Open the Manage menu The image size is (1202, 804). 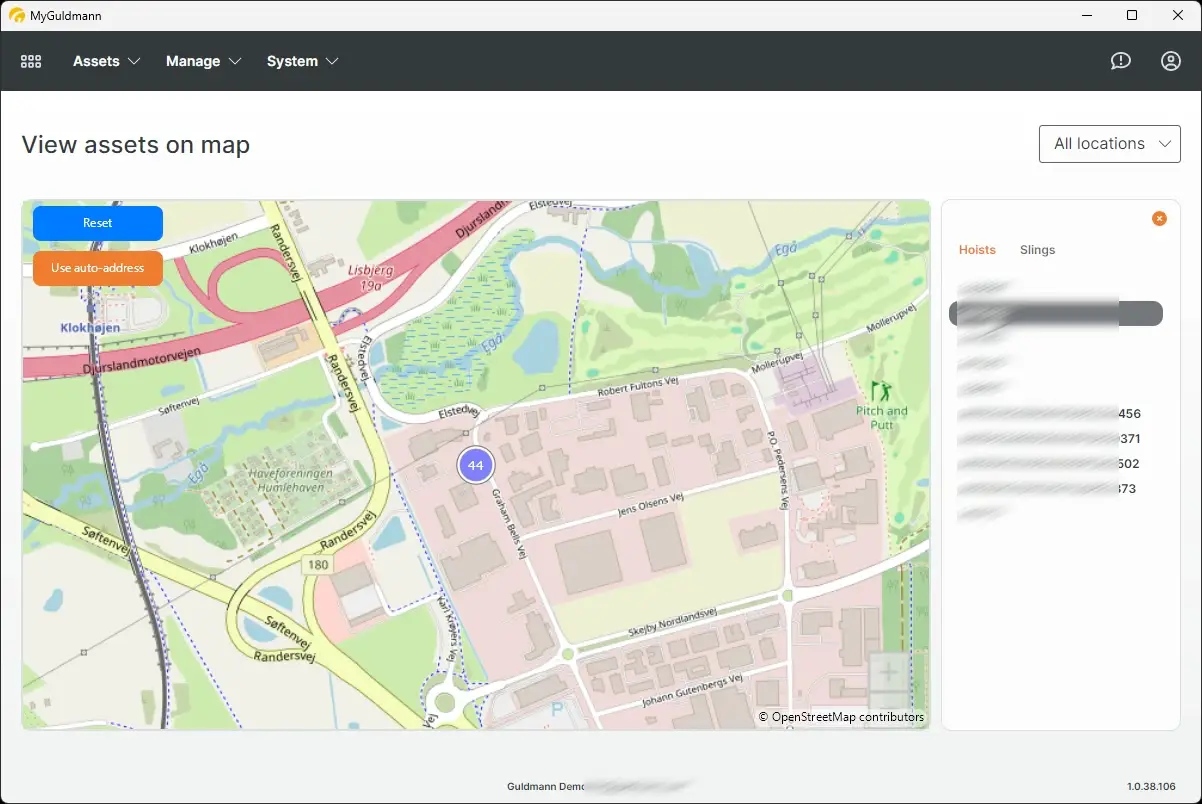pos(193,61)
